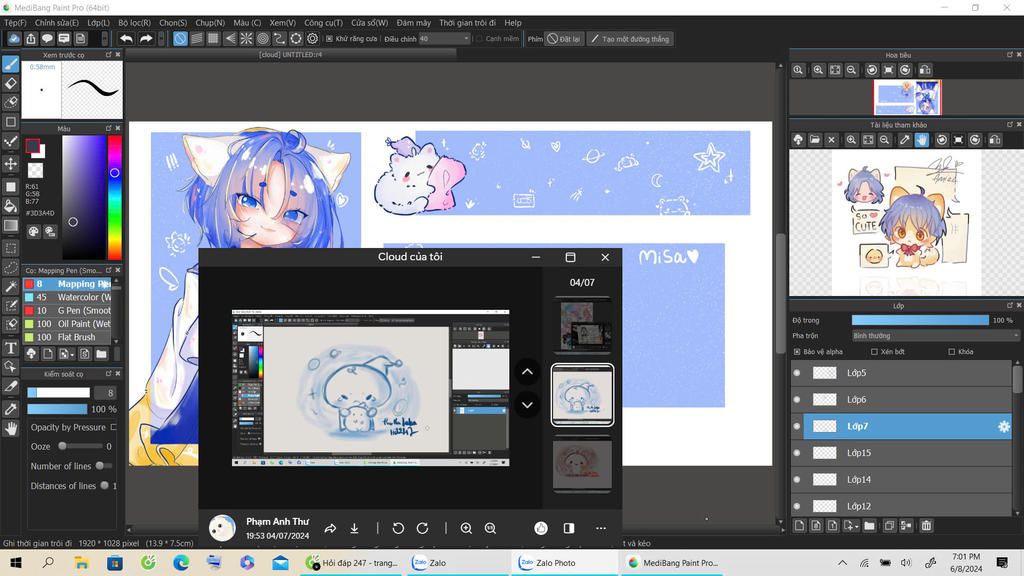Open the Công cụ(T) menu

323,23
